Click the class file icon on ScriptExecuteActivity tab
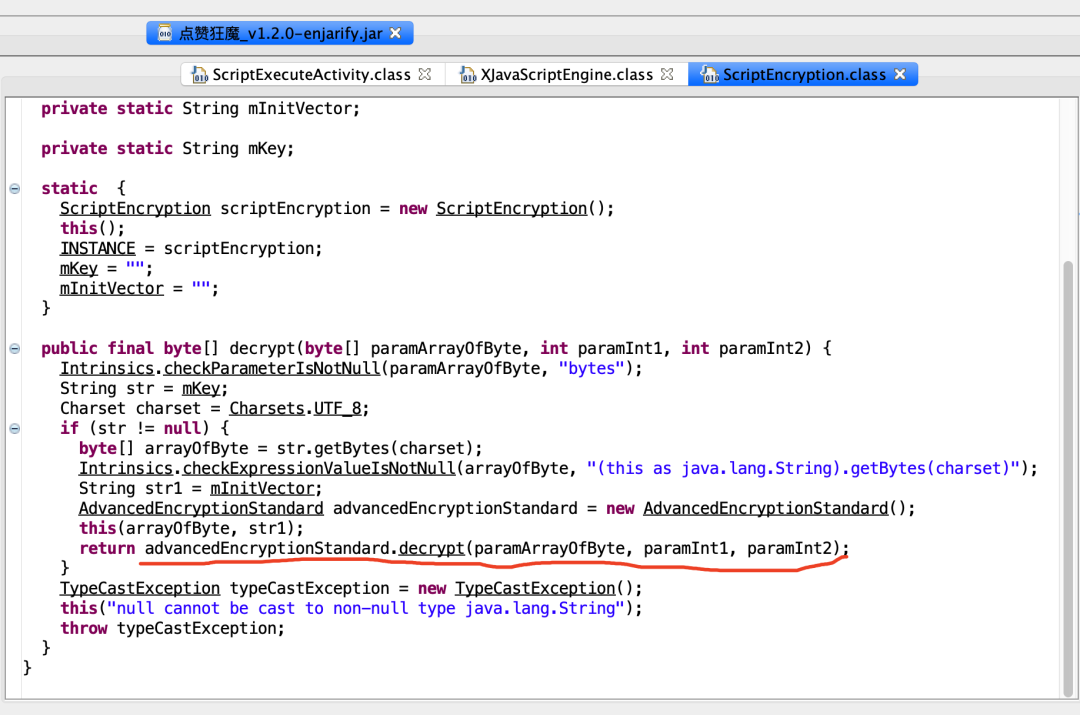The image size is (1080, 715). pyautogui.click(x=199, y=74)
